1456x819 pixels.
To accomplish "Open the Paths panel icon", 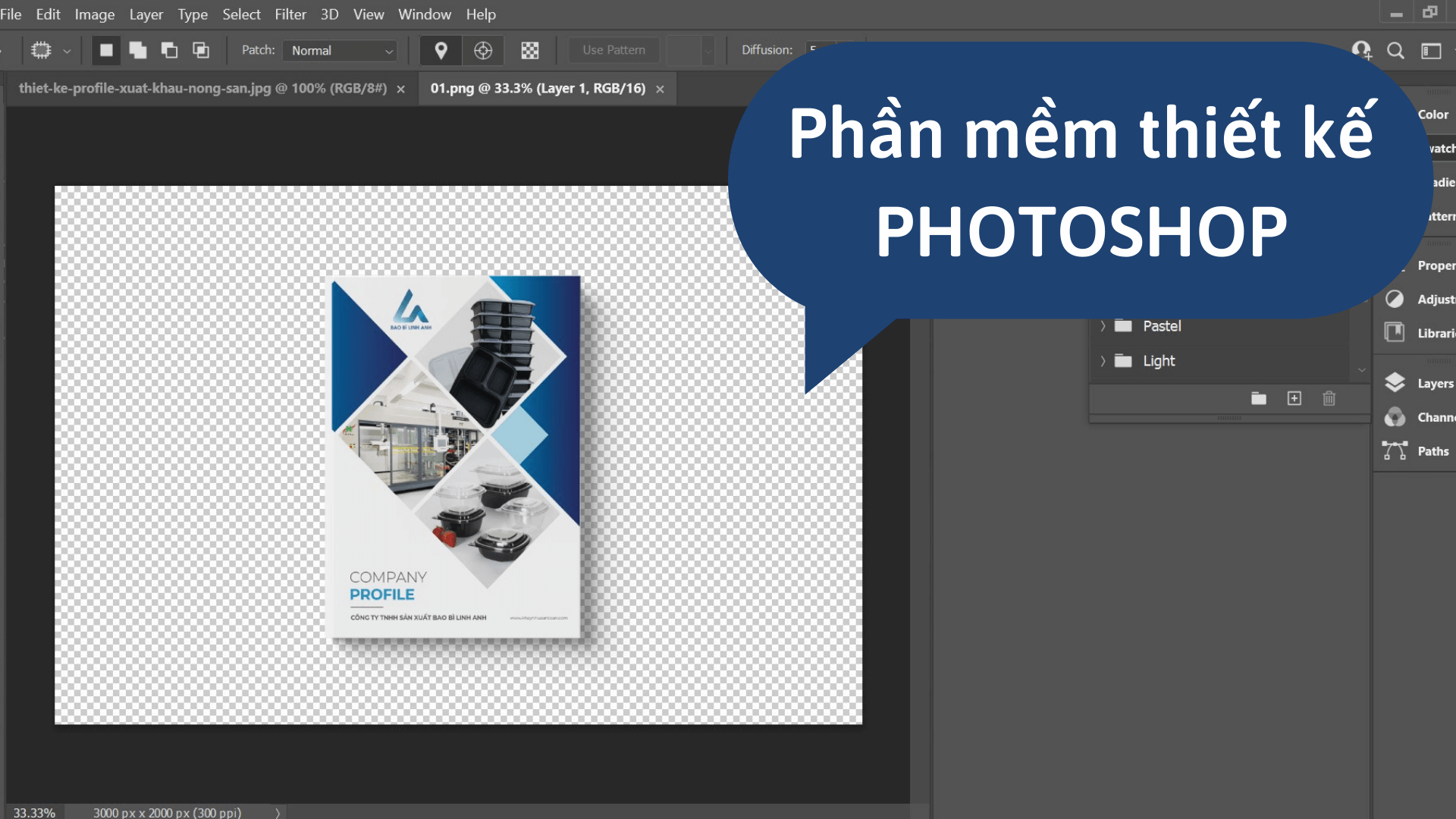I will pyautogui.click(x=1395, y=450).
